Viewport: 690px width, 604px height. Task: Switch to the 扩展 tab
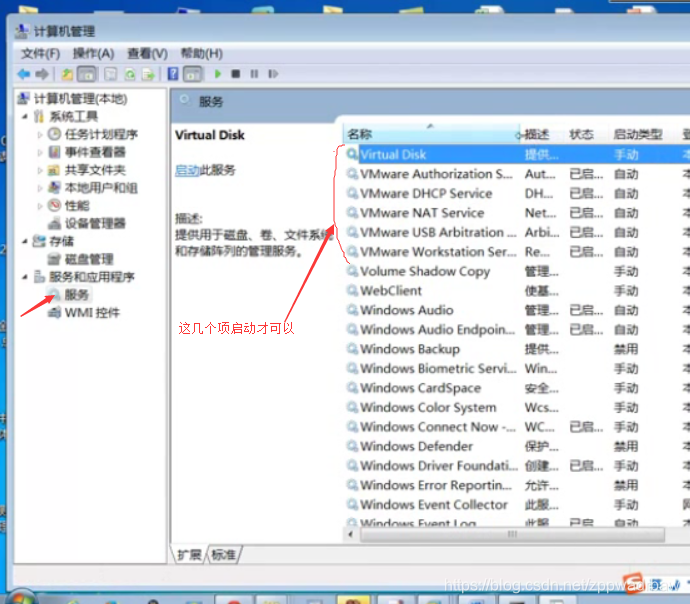point(189,555)
